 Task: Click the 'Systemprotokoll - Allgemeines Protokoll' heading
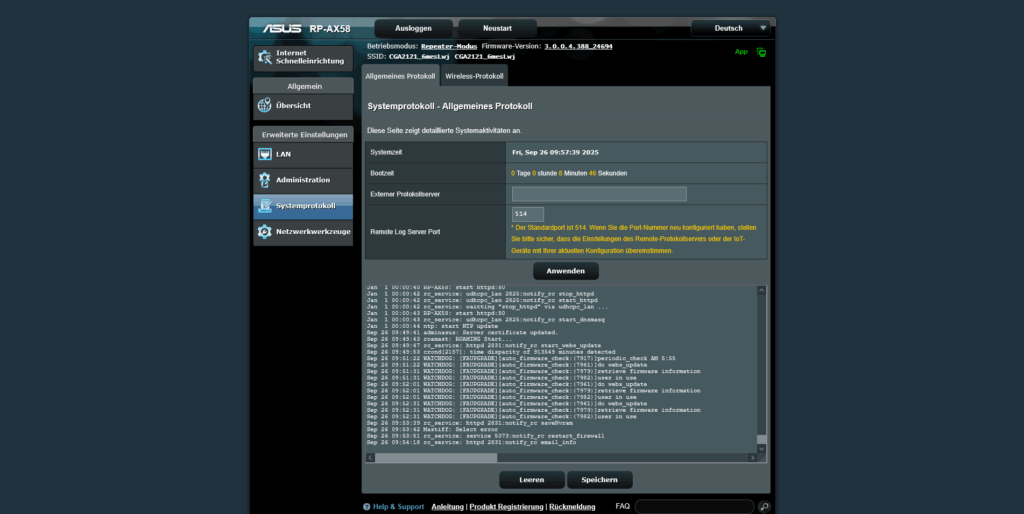[450, 106]
